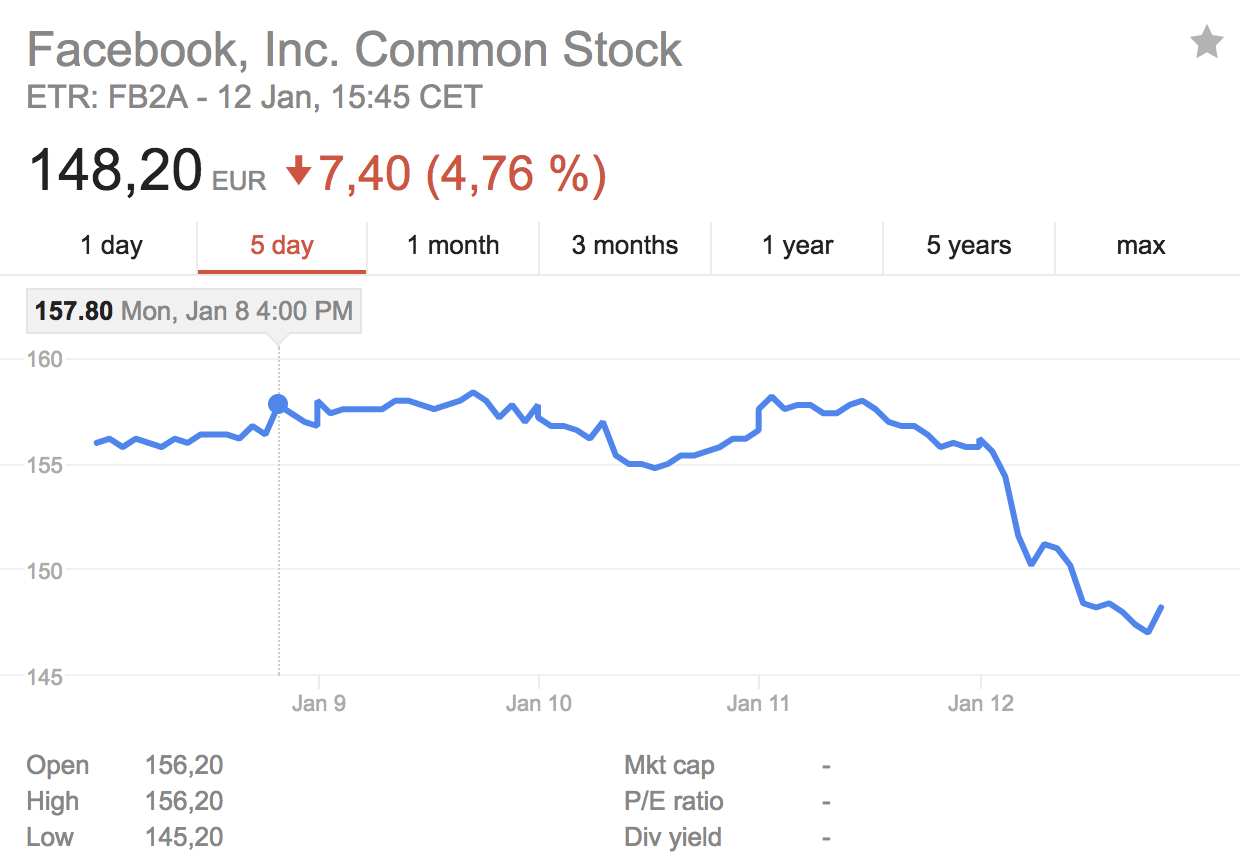This screenshot has height=864, width=1240.
Task: Switch to the 1 day chart view
Action: pos(110,245)
